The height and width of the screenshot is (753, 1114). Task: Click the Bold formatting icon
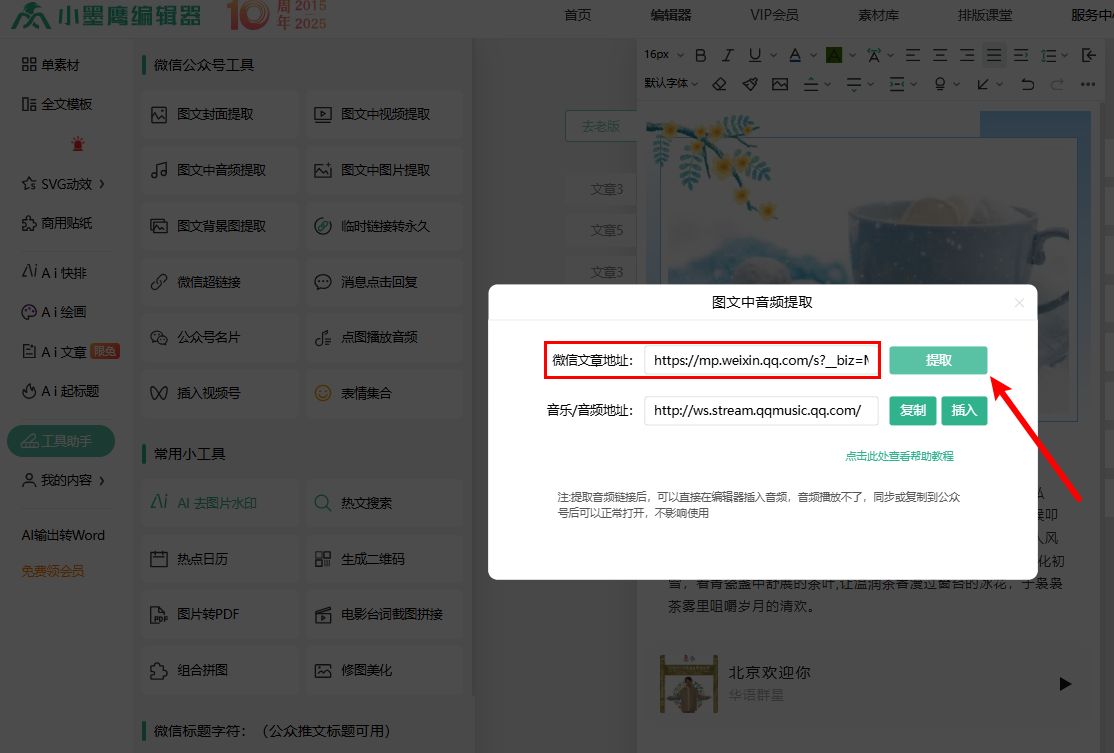(701, 55)
